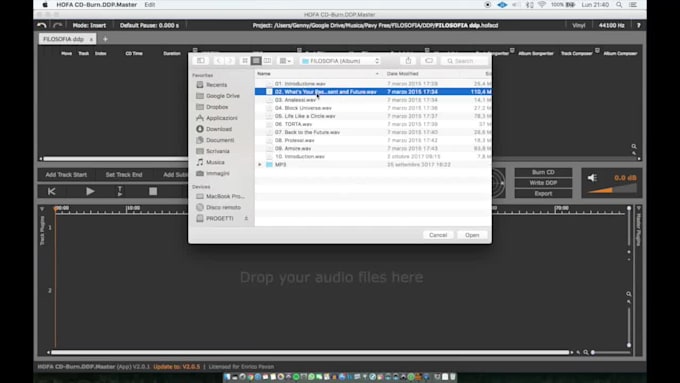
Task: Open Musica in the sidebar
Action: pyautogui.click(x=215, y=162)
